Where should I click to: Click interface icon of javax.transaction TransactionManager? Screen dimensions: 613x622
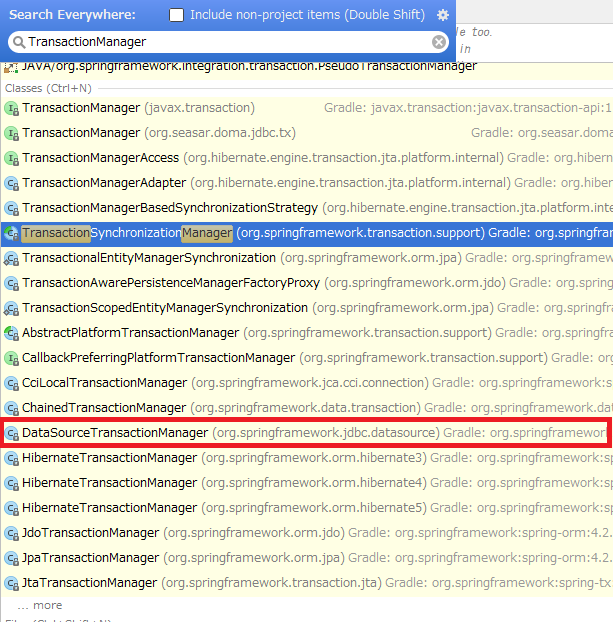[x=12, y=108]
